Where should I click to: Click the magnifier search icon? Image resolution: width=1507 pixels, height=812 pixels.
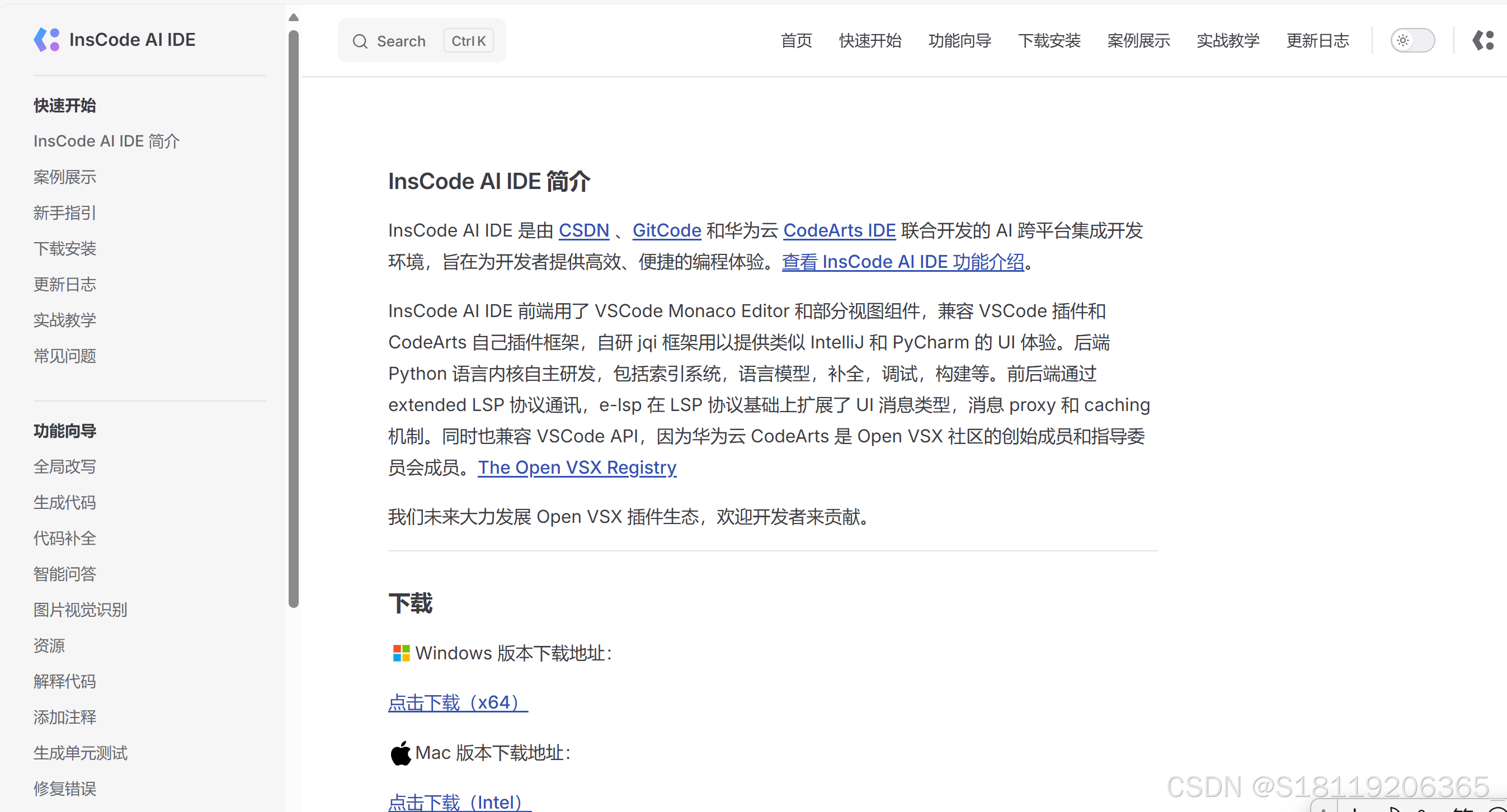click(x=360, y=41)
